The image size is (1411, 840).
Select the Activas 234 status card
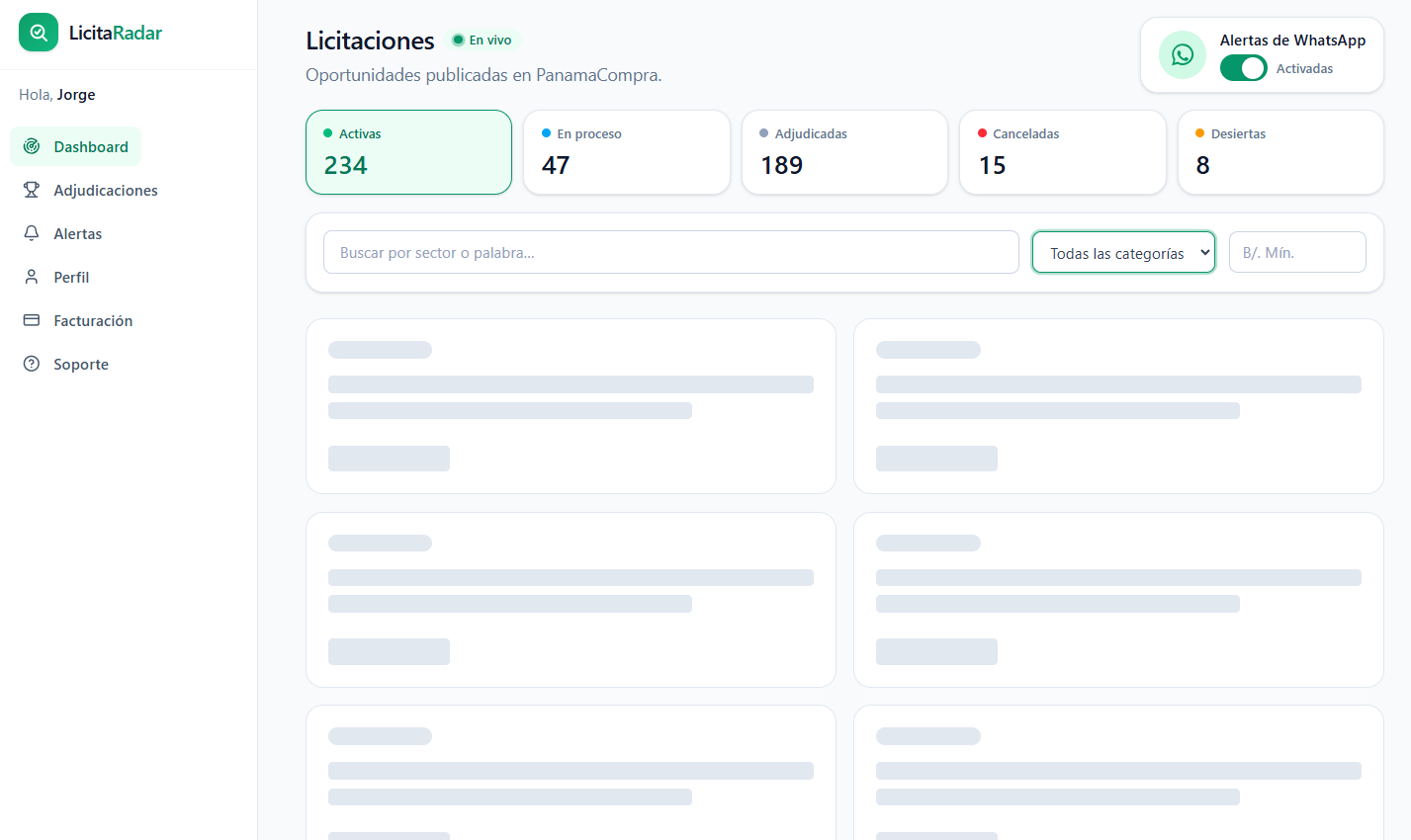click(408, 152)
